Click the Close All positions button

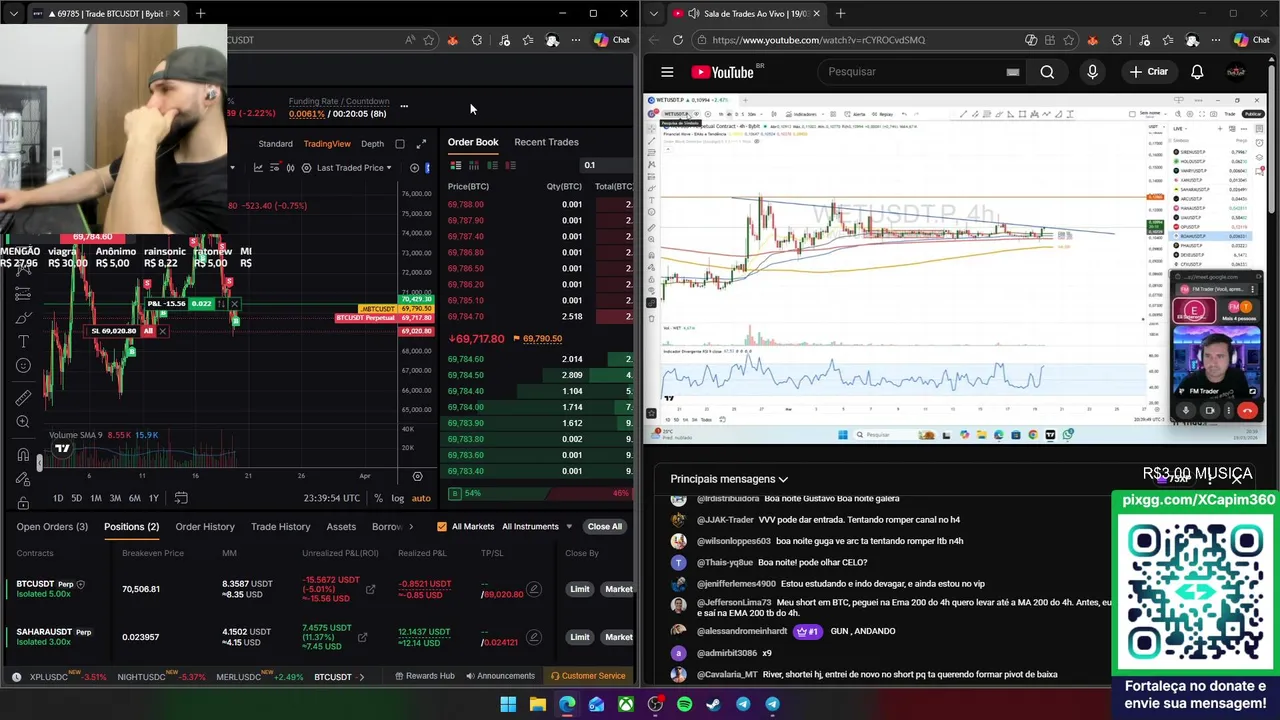(604, 527)
